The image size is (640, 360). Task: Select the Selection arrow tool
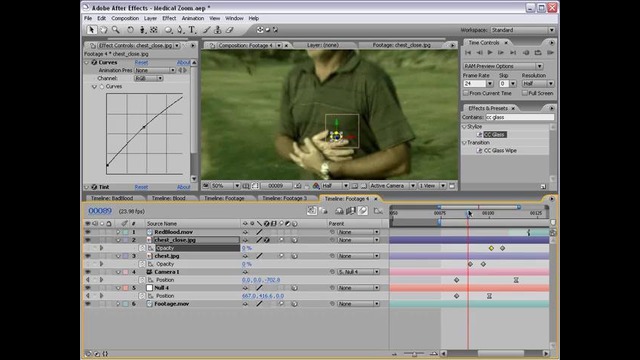(x=91, y=30)
